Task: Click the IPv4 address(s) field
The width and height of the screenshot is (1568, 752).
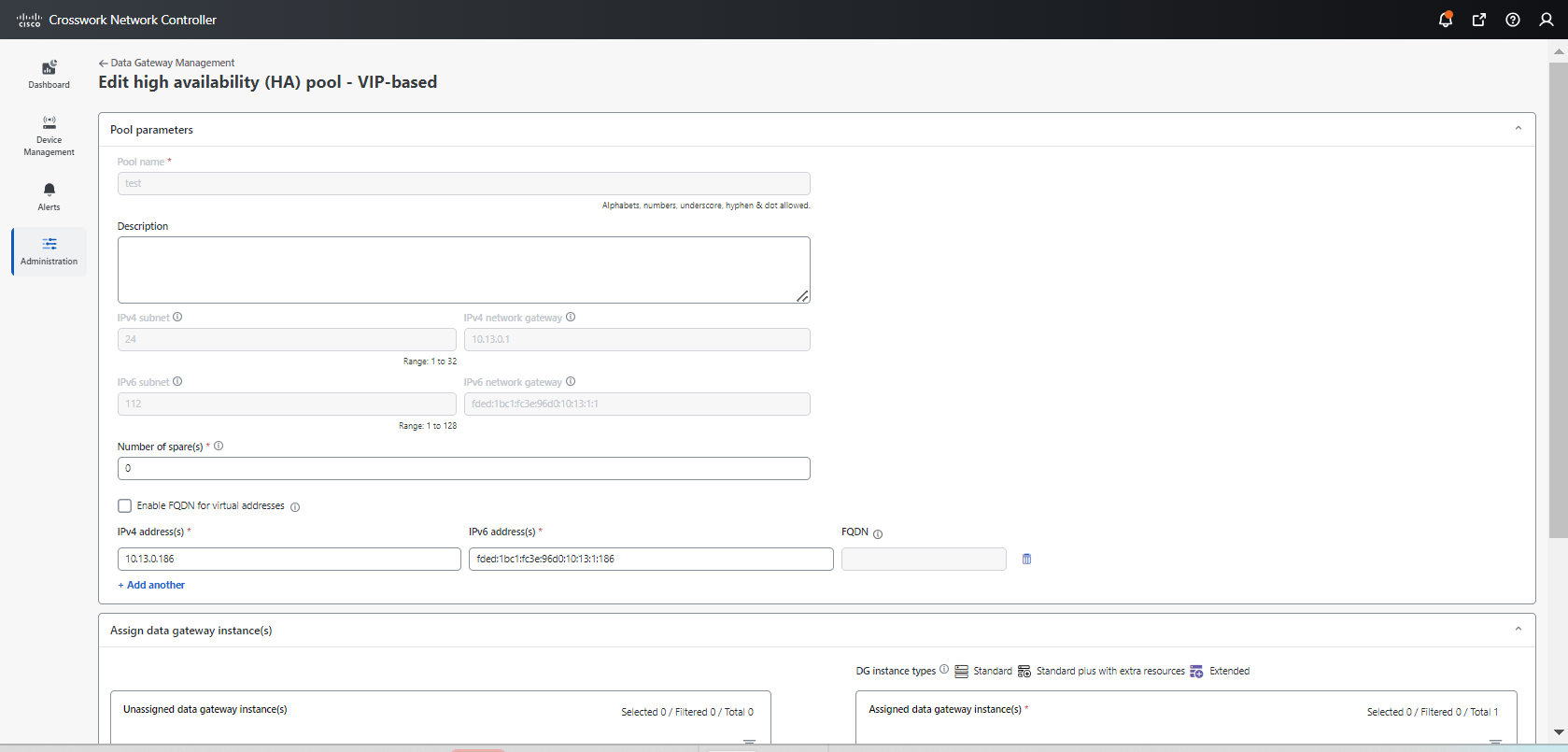Action: click(289, 559)
